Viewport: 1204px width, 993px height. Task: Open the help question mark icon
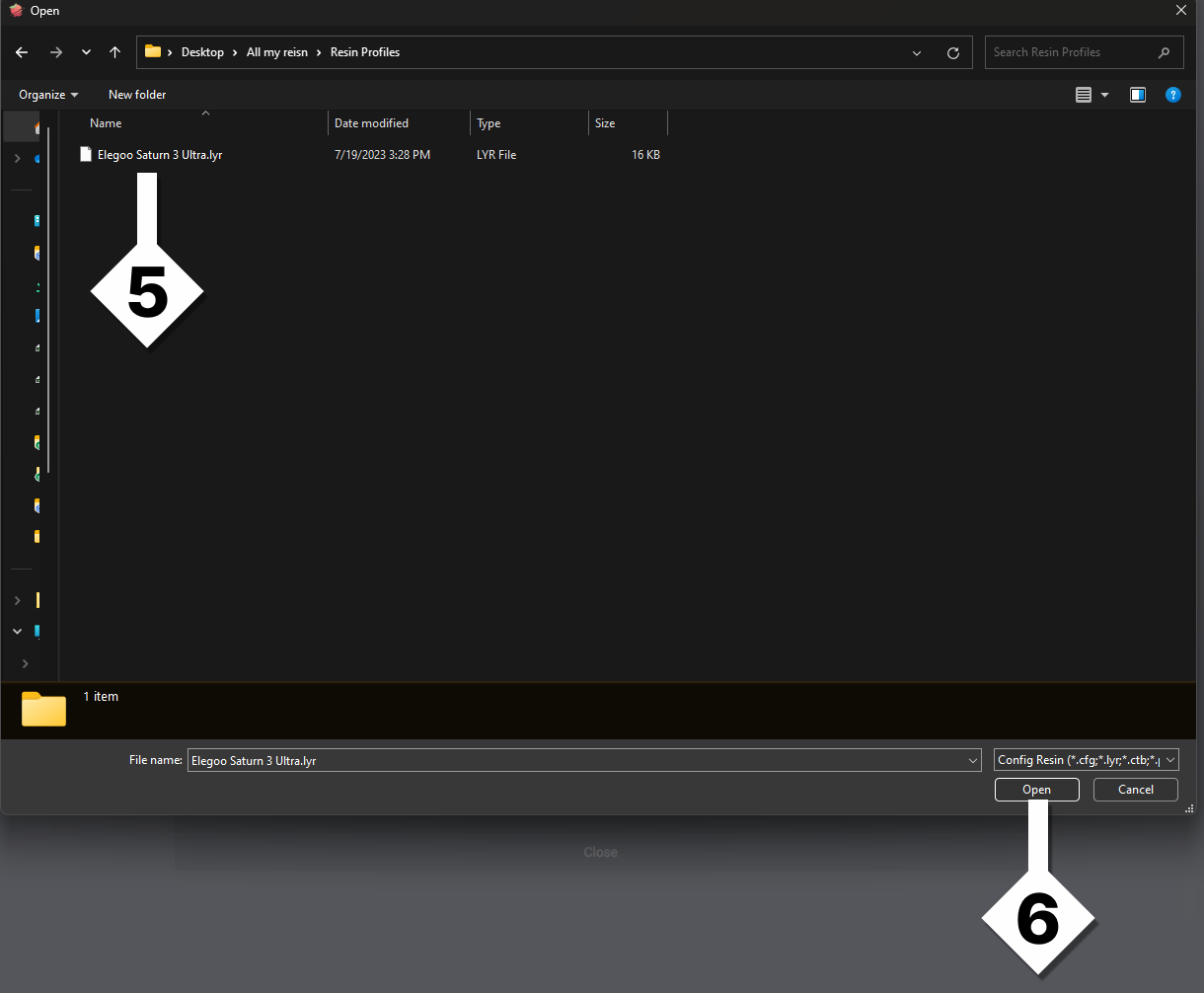pos(1172,94)
